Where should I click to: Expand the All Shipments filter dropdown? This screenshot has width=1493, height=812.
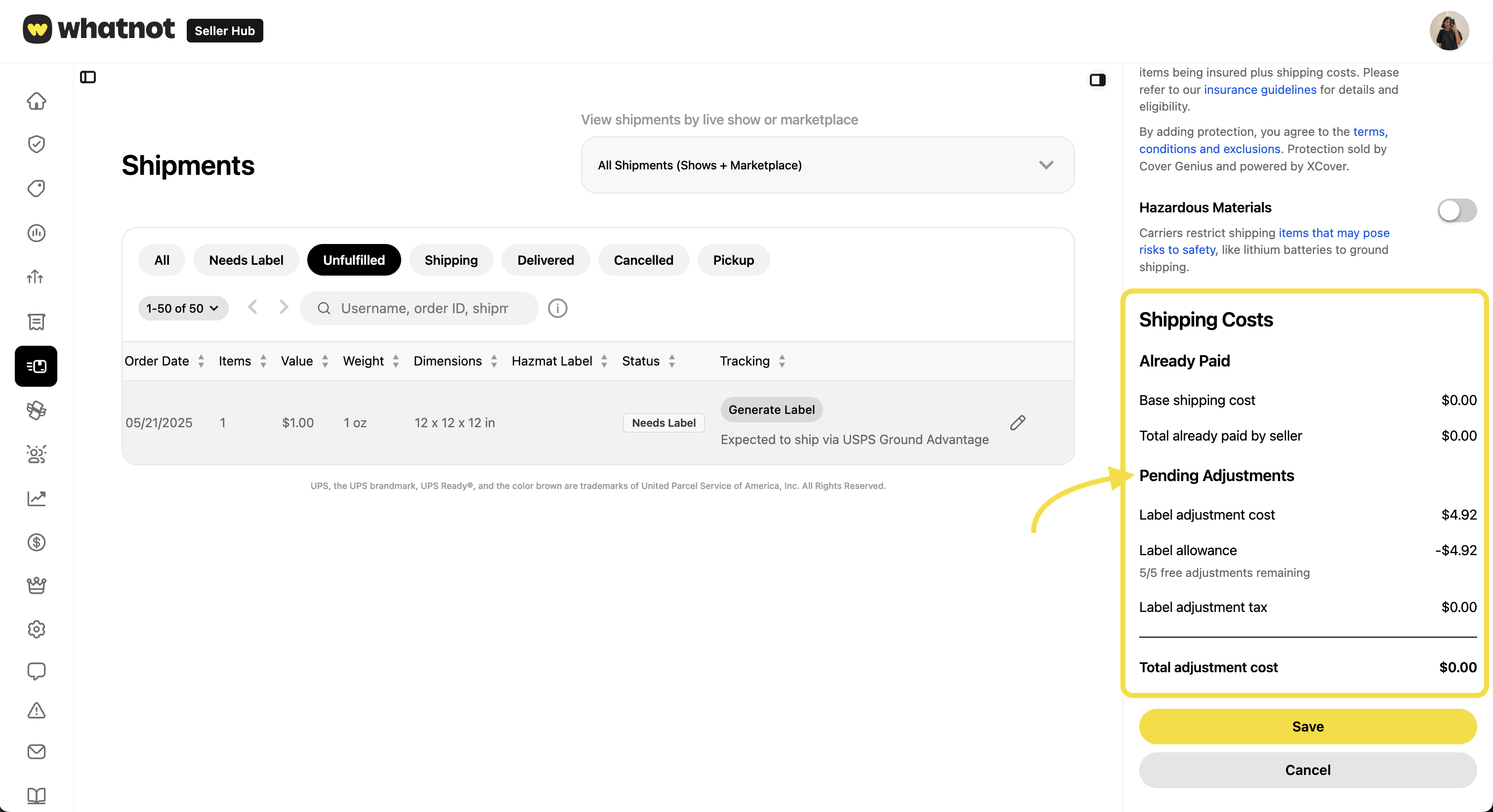coord(828,165)
